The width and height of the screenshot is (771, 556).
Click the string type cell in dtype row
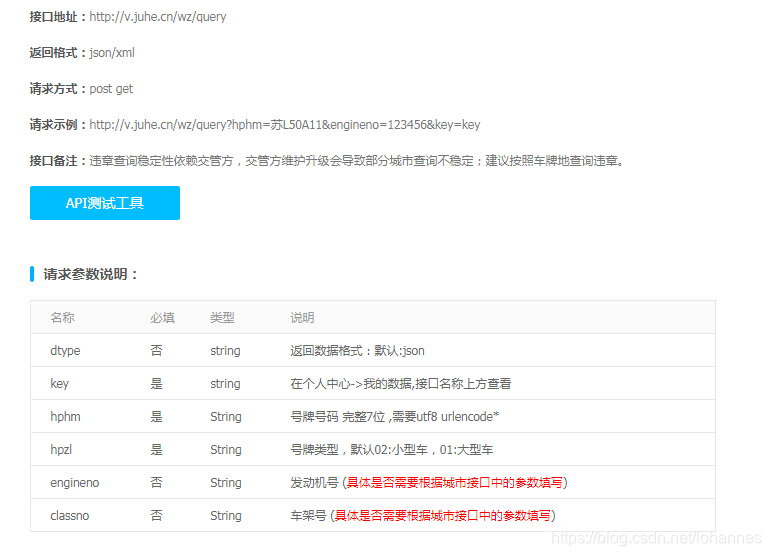225,351
